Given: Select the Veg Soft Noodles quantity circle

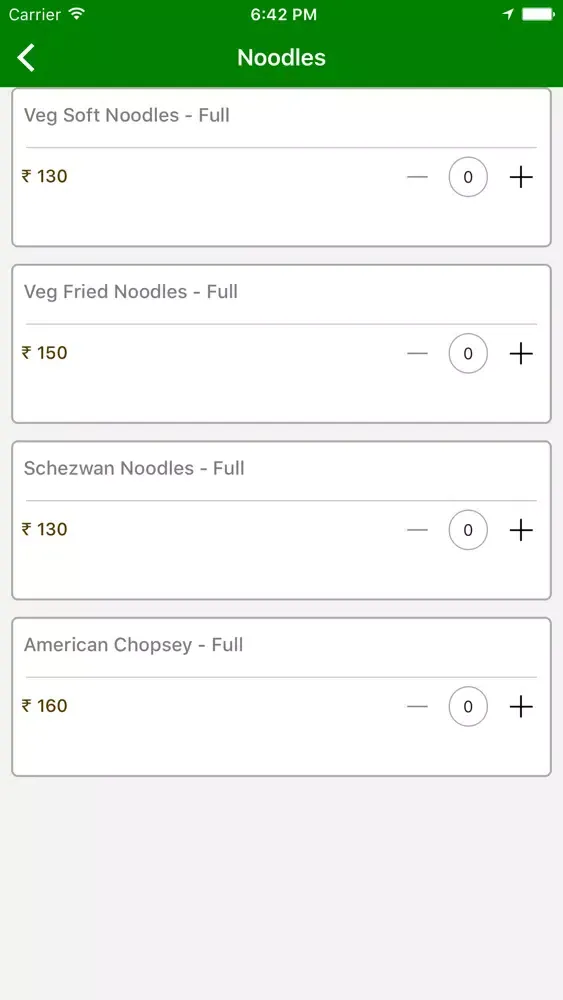Looking at the screenshot, I should 468,177.
